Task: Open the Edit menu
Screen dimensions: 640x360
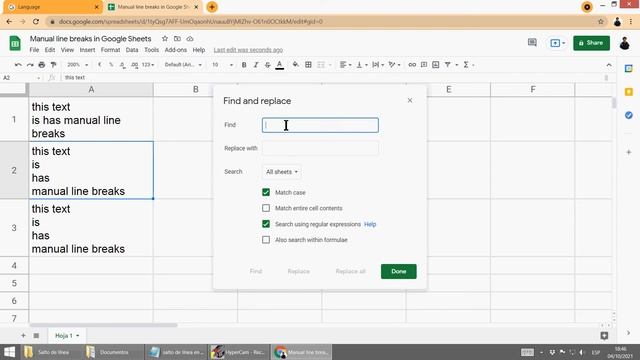Action: tap(50, 50)
